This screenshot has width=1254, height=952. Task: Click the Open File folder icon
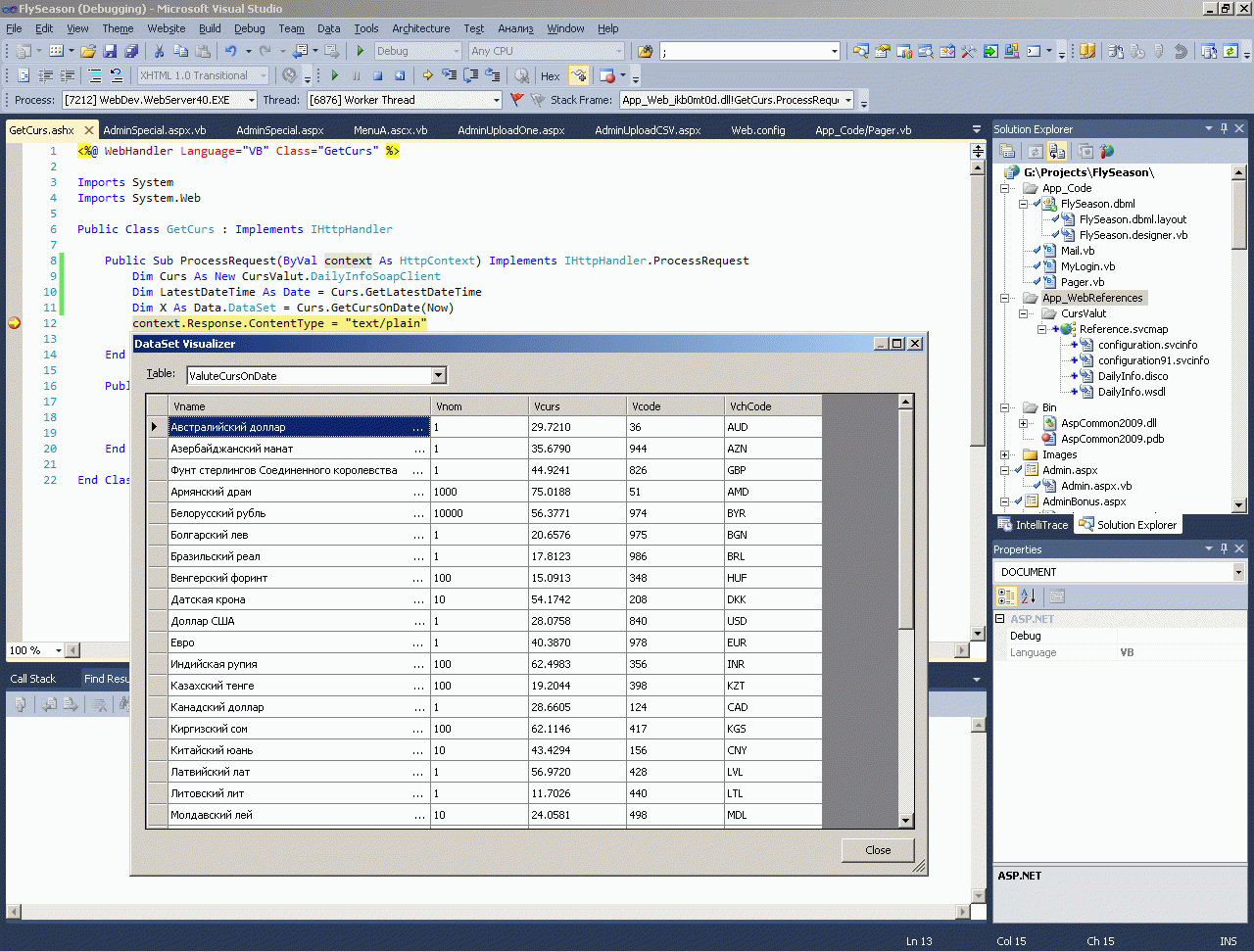point(88,51)
